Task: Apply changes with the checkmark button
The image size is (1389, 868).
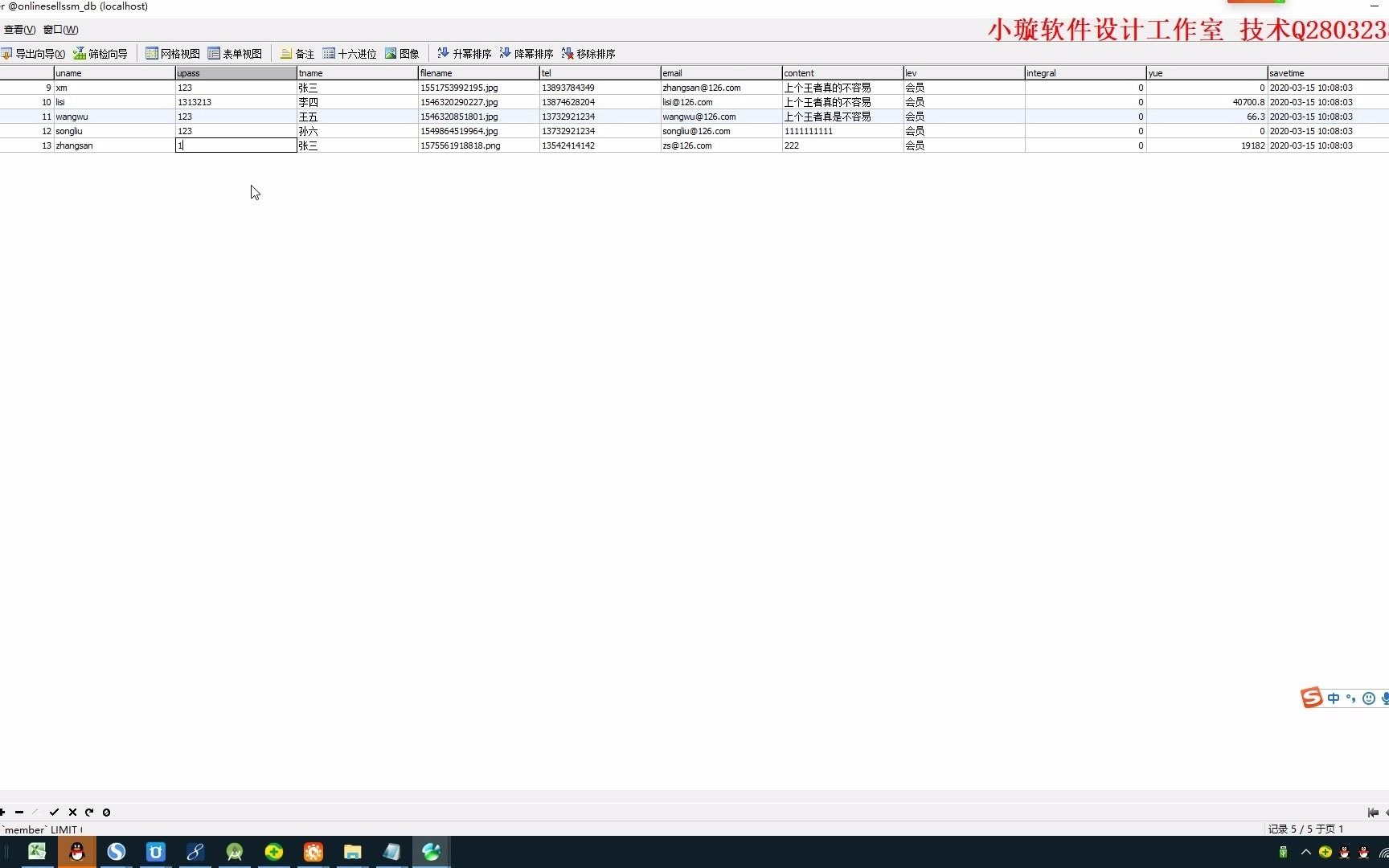Action: (54, 813)
